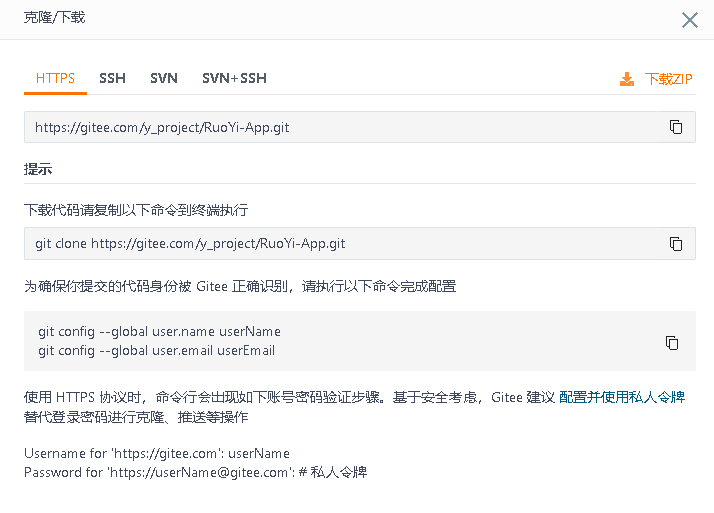This screenshot has height=513, width=714.
Task: Select the HTTPS tab
Action: (x=55, y=78)
